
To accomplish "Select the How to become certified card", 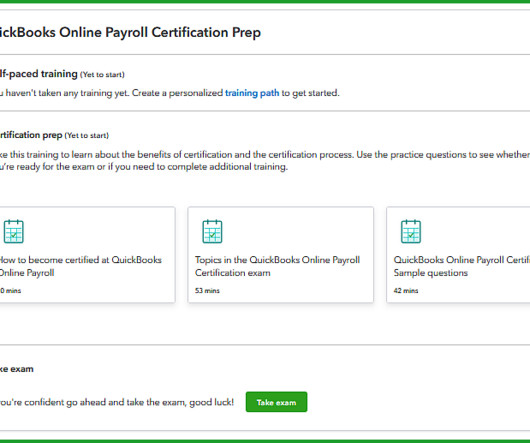I will tap(88, 255).
